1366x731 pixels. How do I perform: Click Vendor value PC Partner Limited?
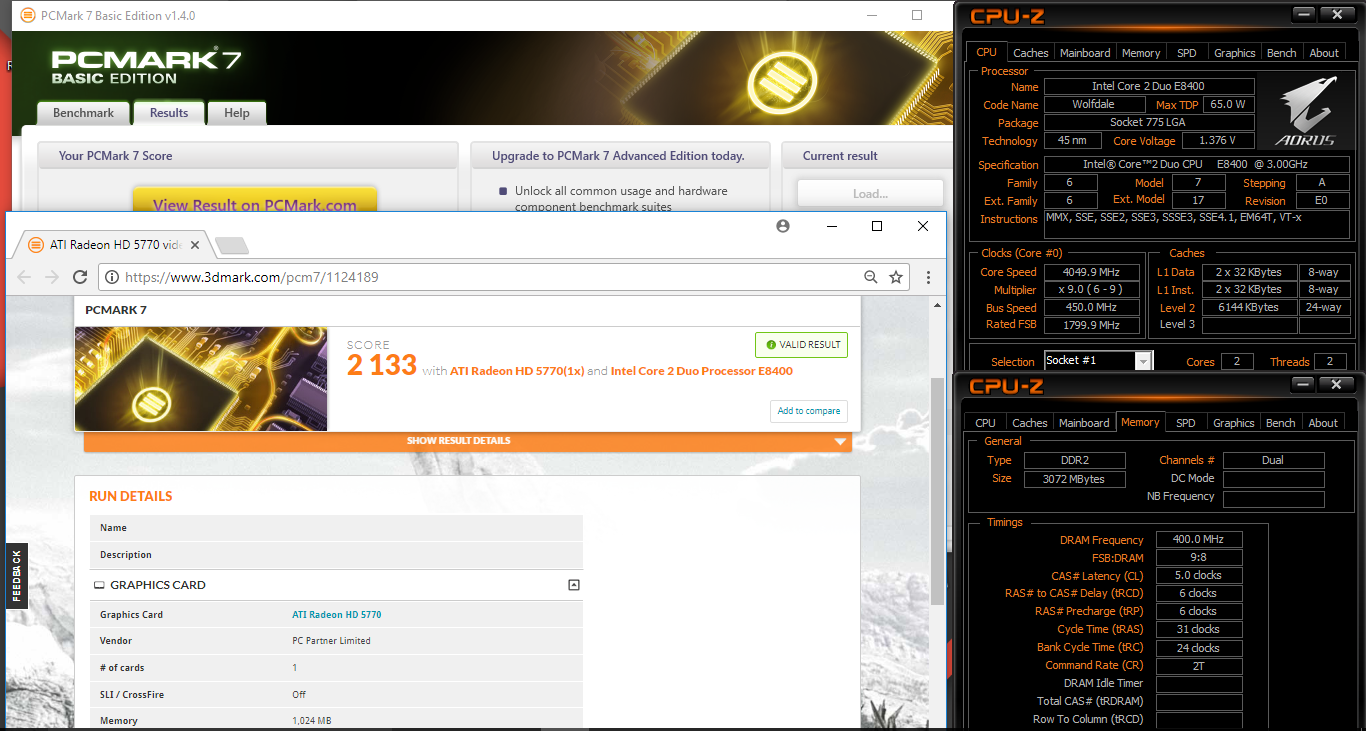point(331,641)
